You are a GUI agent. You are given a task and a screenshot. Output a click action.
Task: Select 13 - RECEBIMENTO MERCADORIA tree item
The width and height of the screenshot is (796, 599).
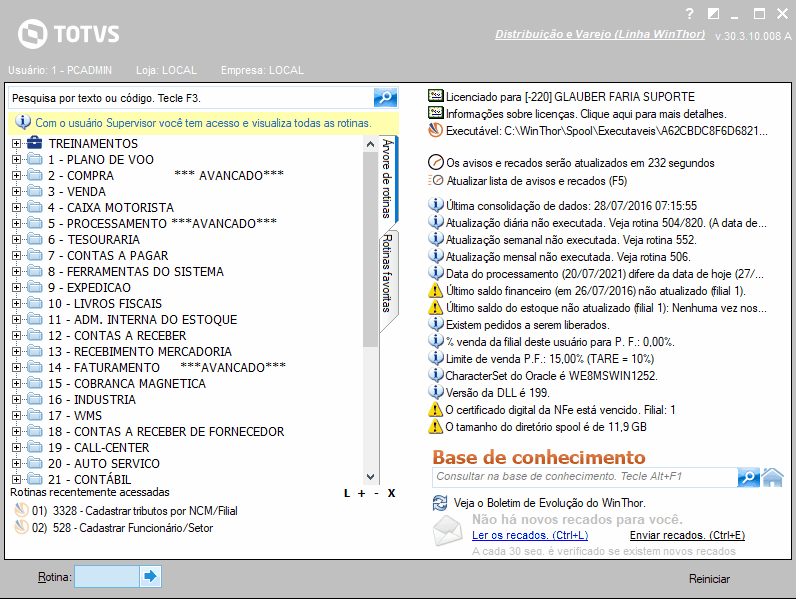(x=140, y=351)
